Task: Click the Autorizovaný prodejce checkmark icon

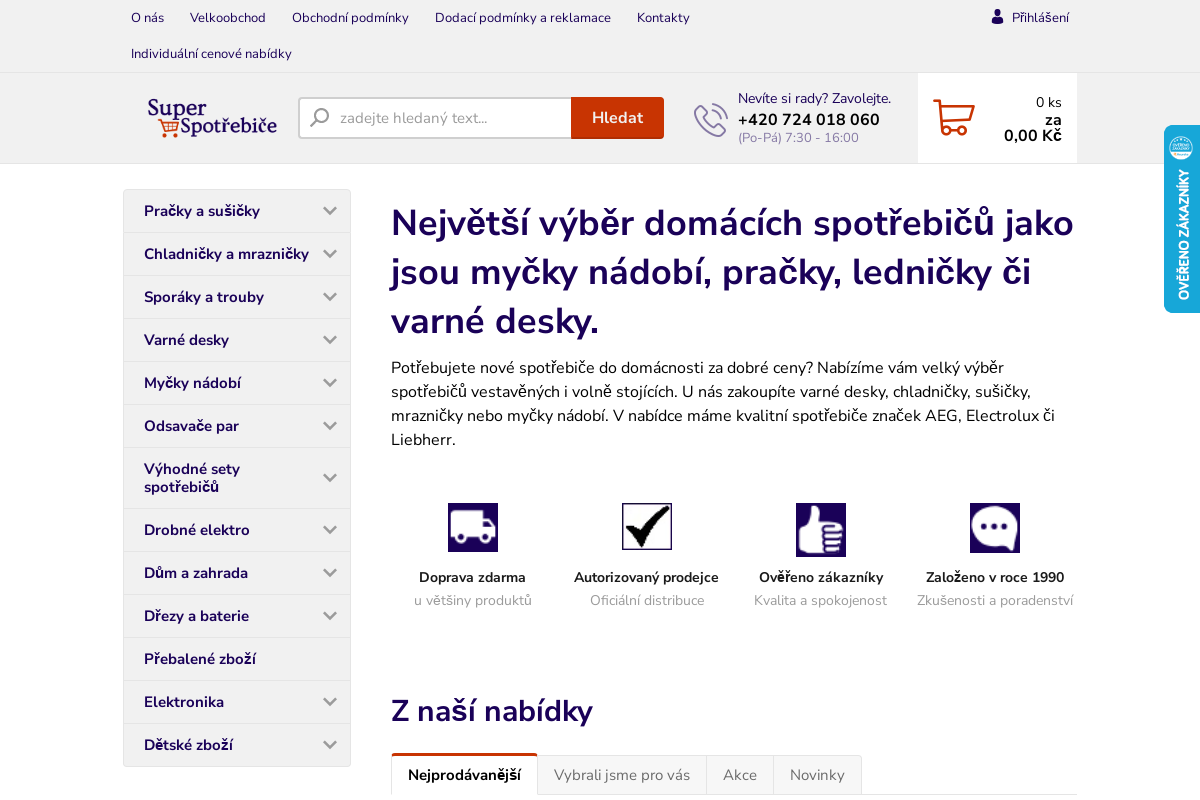Action: (646, 526)
